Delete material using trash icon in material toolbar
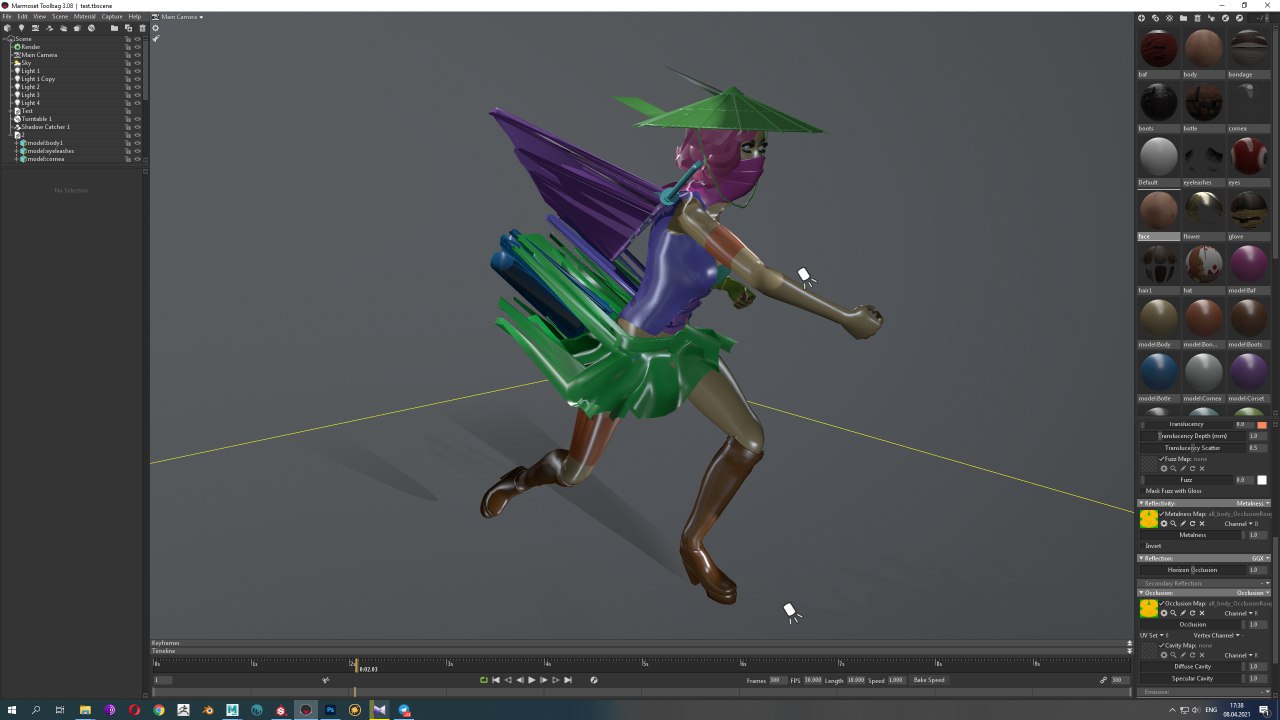Image resolution: width=1280 pixels, height=720 pixels. [1198, 18]
